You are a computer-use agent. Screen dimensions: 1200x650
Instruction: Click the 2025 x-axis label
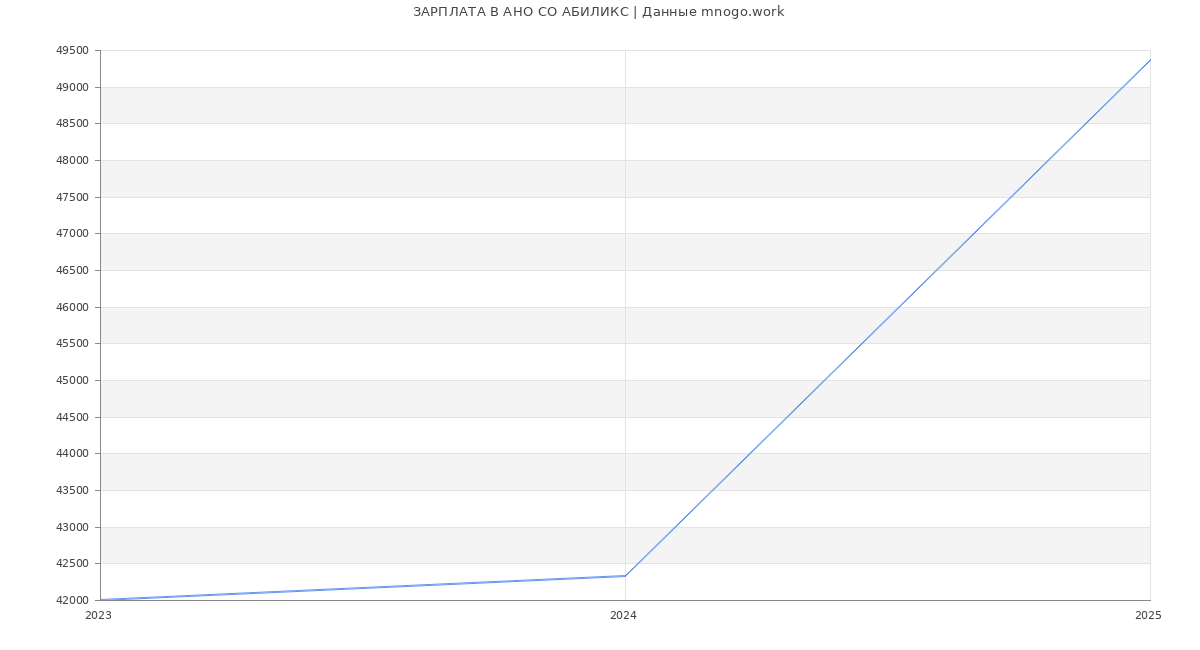click(1147, 616)
